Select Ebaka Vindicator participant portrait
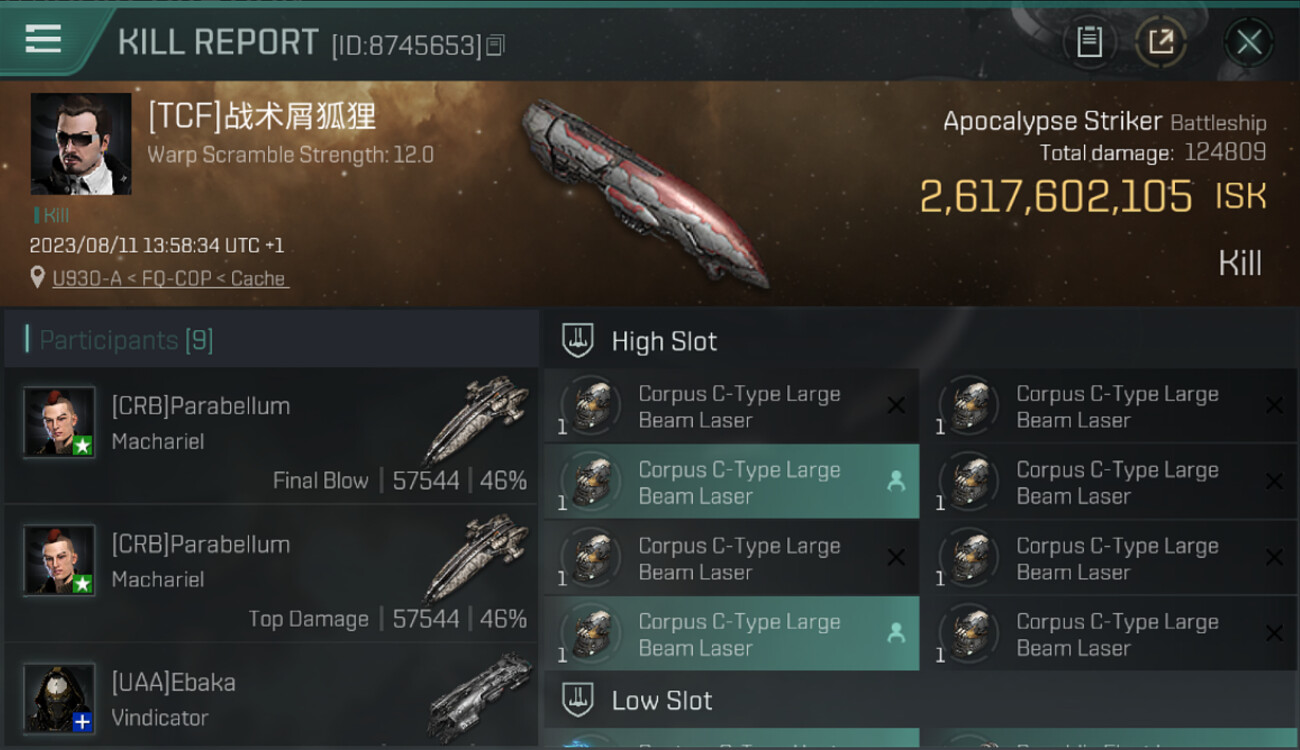Viewport: 1300px width, 750px height. (59, 698)
